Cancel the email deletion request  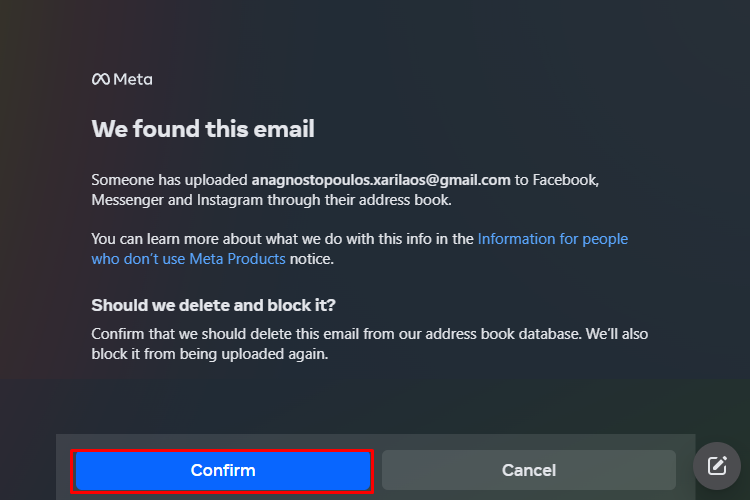pos(529,470)
